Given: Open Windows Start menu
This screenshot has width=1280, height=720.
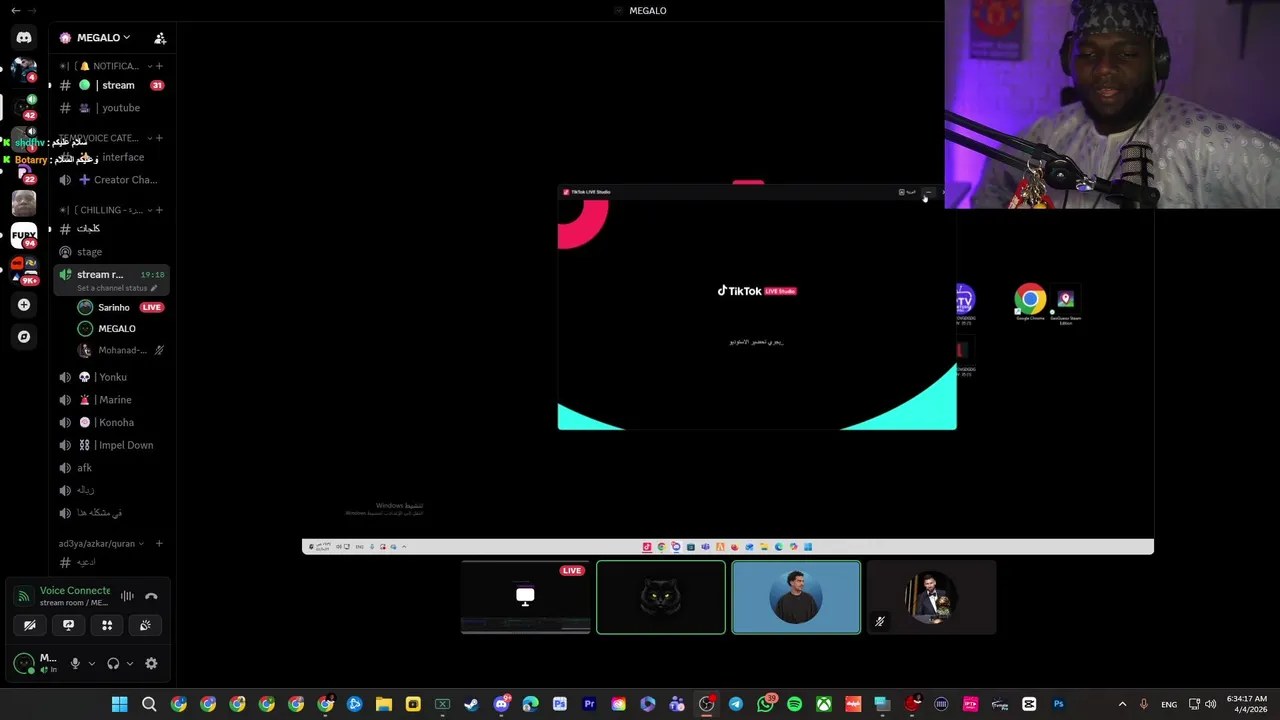Looking at the screenshot, I should point(119,704).
